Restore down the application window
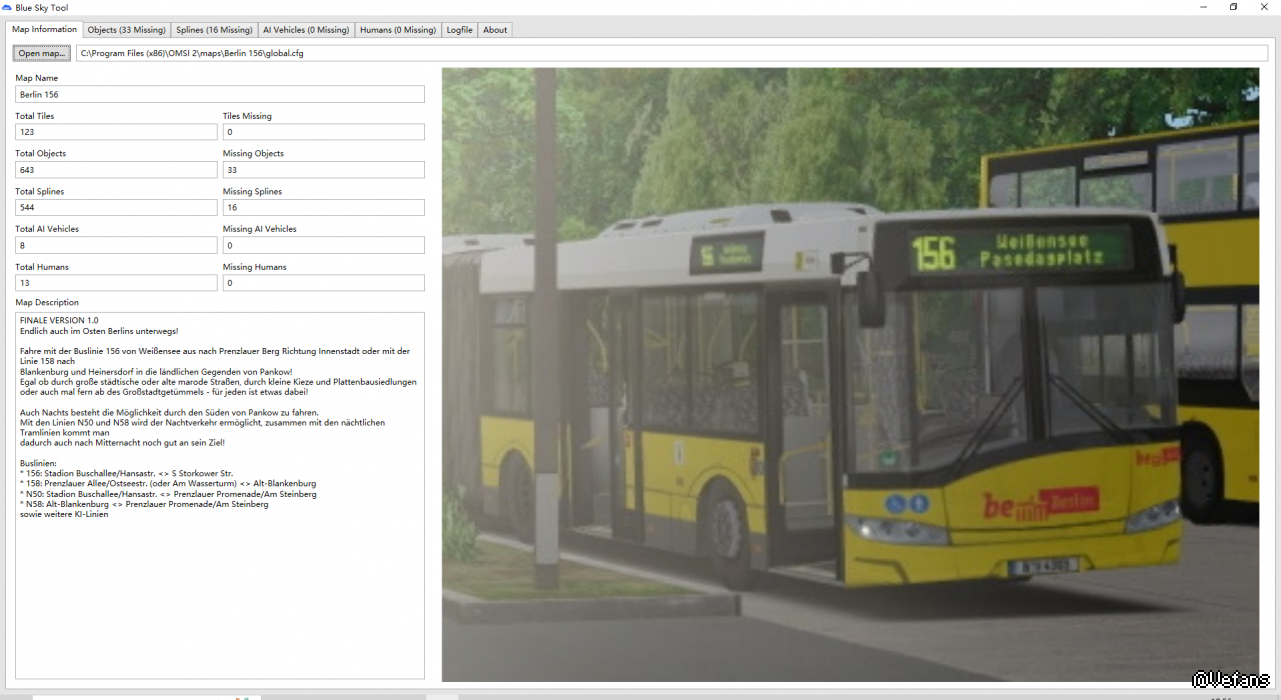 click(x=1233, y=7)
